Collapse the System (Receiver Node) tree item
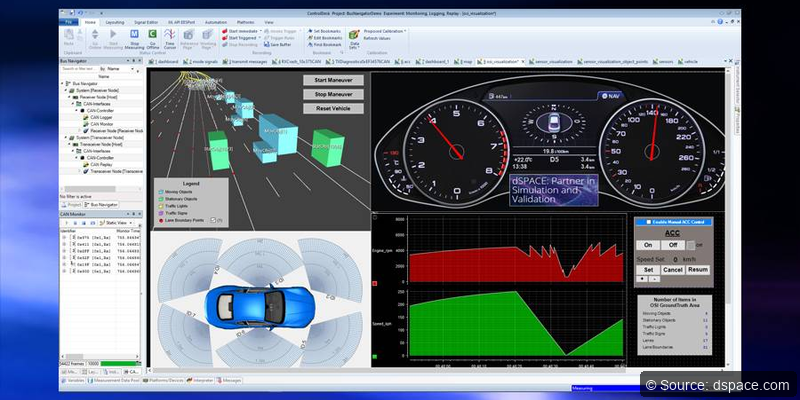 click(64, 88)
